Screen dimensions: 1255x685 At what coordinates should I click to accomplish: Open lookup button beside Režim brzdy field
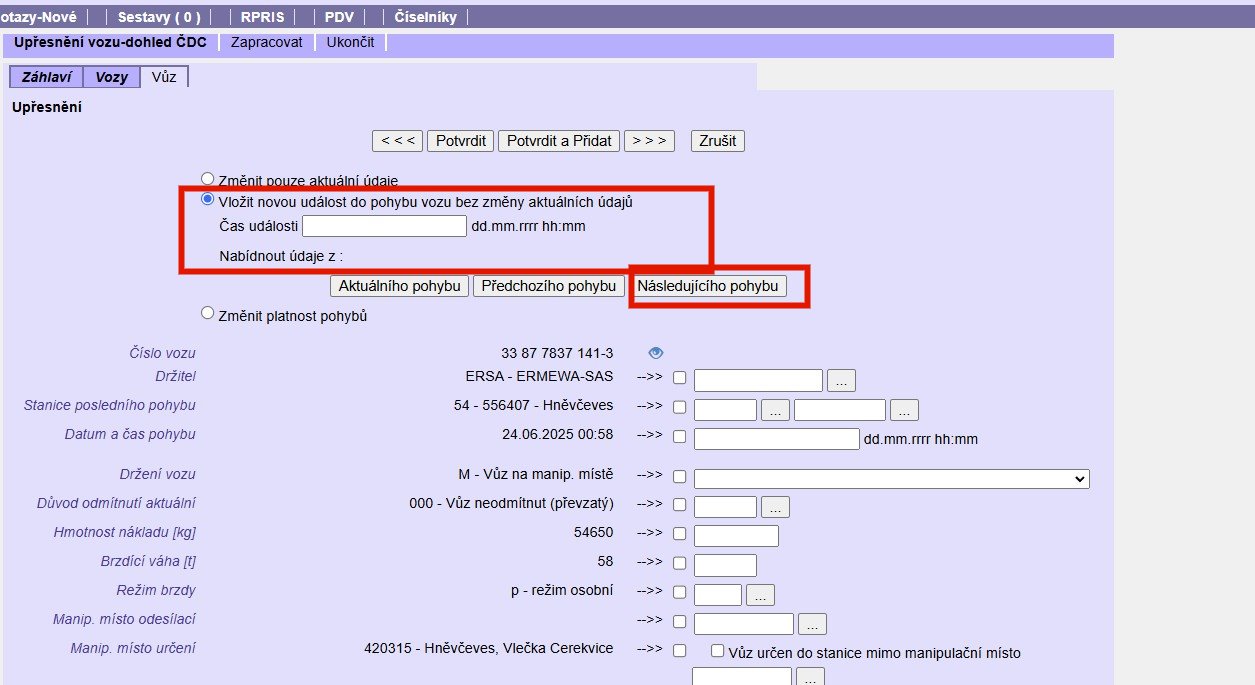click(760, 595)
